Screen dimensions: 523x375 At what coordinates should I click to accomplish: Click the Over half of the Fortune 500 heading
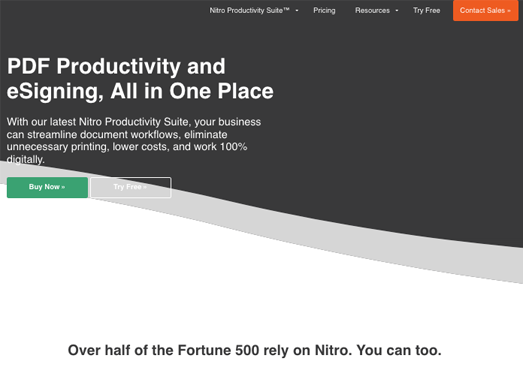(x=254, y=350)
